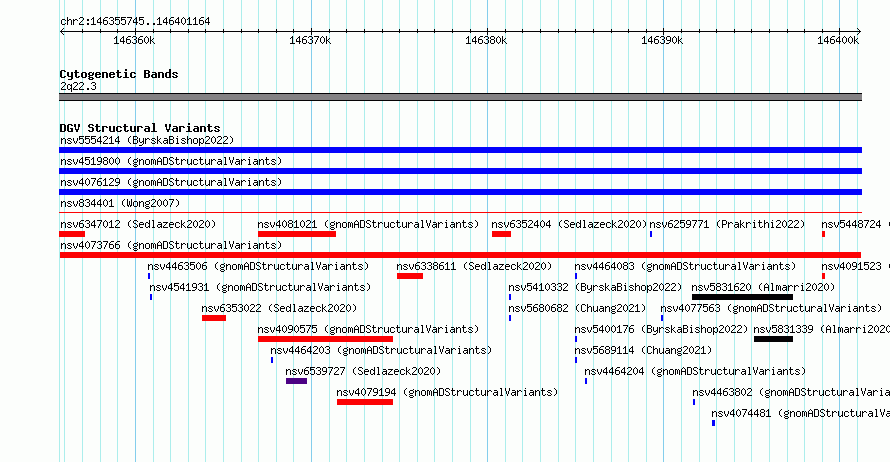The image size is (890, 462).
Task: Click the nsv6353022 (Sedlazeck2020) label
Action: pyautogui.click(x=279, y=308)
